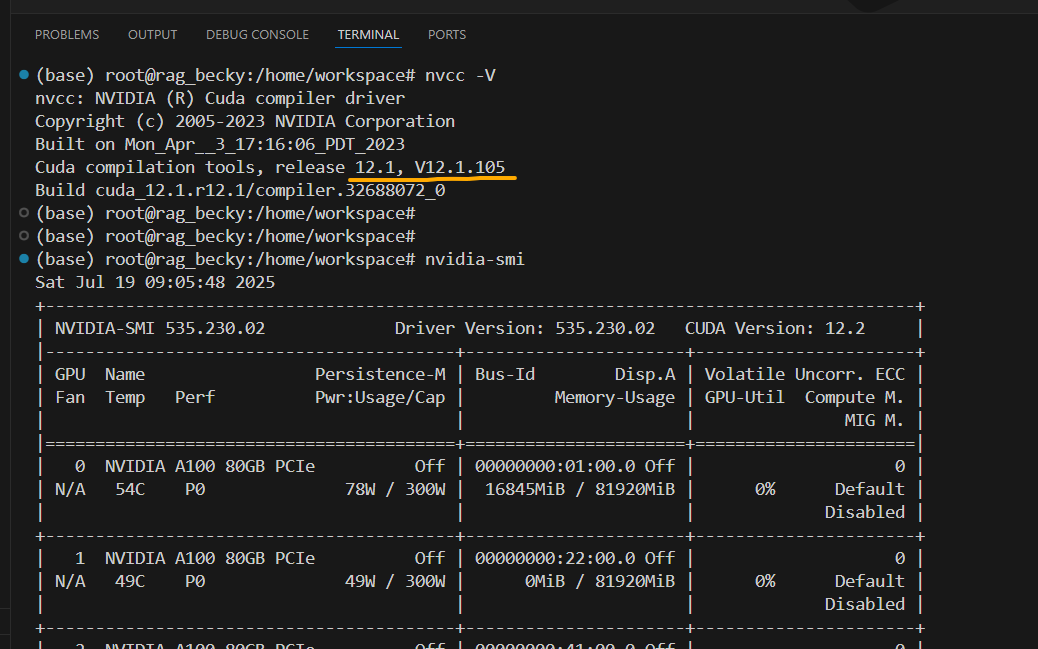Click the 'Pwr:Usage/Cap' header text
The width and height of the screenshot is (1038, 649).
point(380,397)
